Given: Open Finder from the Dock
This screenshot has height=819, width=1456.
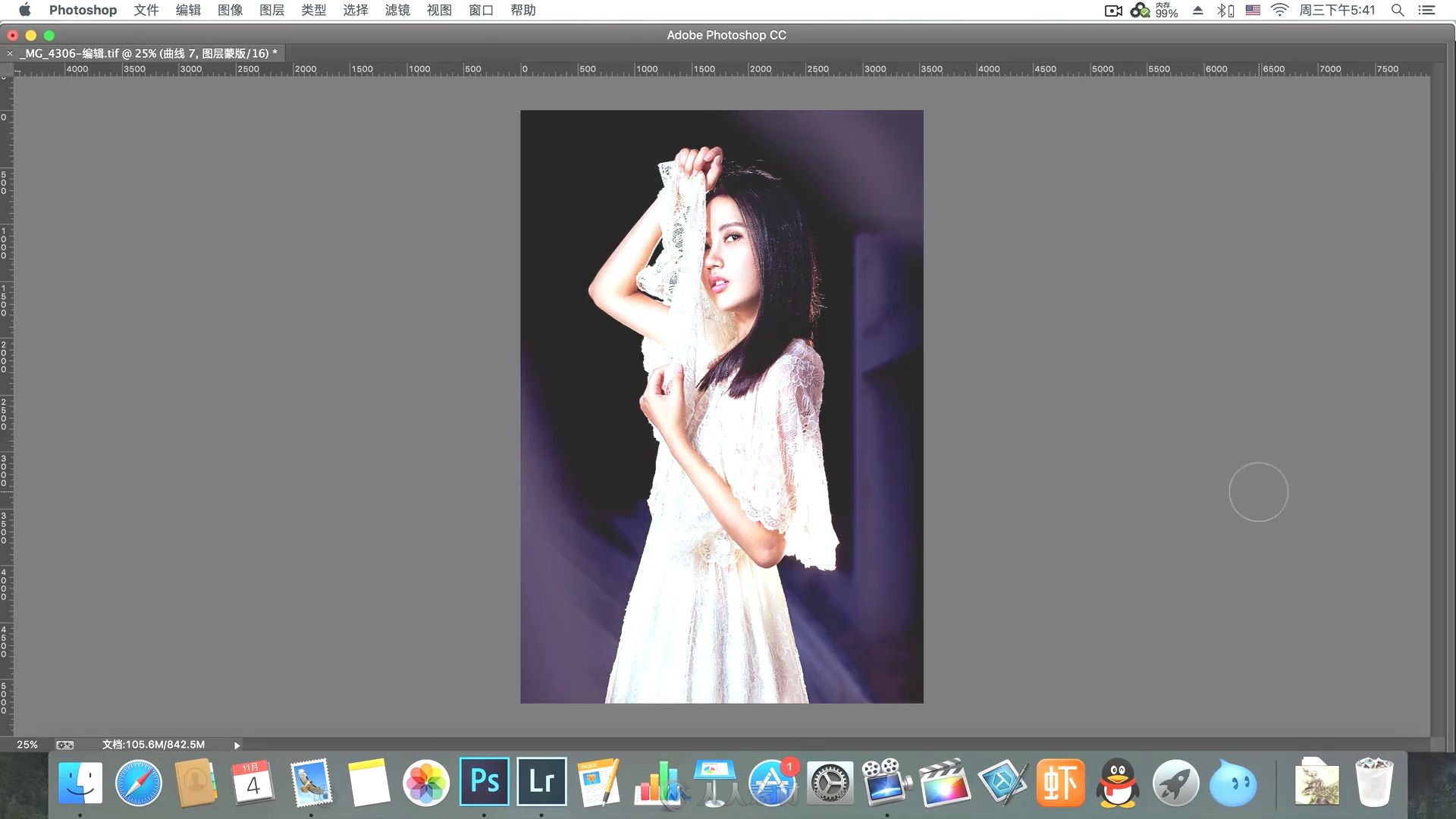Looking at the screenshot, I should 80,783.
